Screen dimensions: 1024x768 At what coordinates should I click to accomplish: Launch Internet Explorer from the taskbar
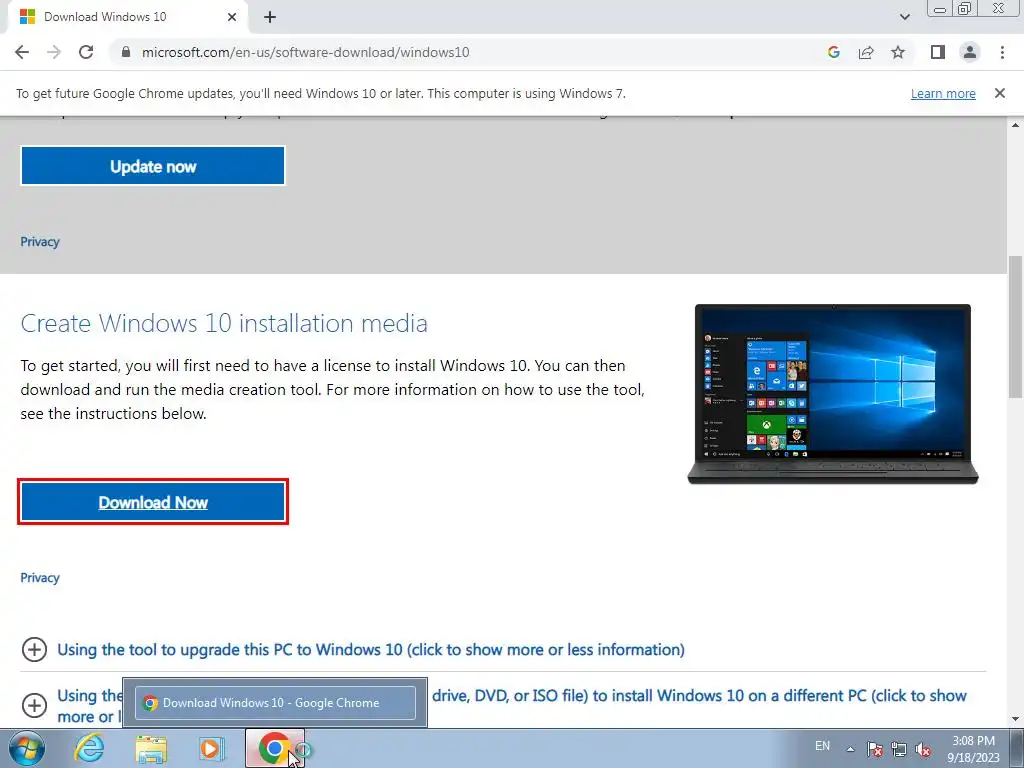(x=89, y=748)
